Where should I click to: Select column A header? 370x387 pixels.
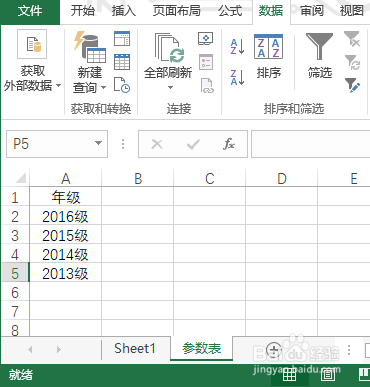[x=66, y=179]
